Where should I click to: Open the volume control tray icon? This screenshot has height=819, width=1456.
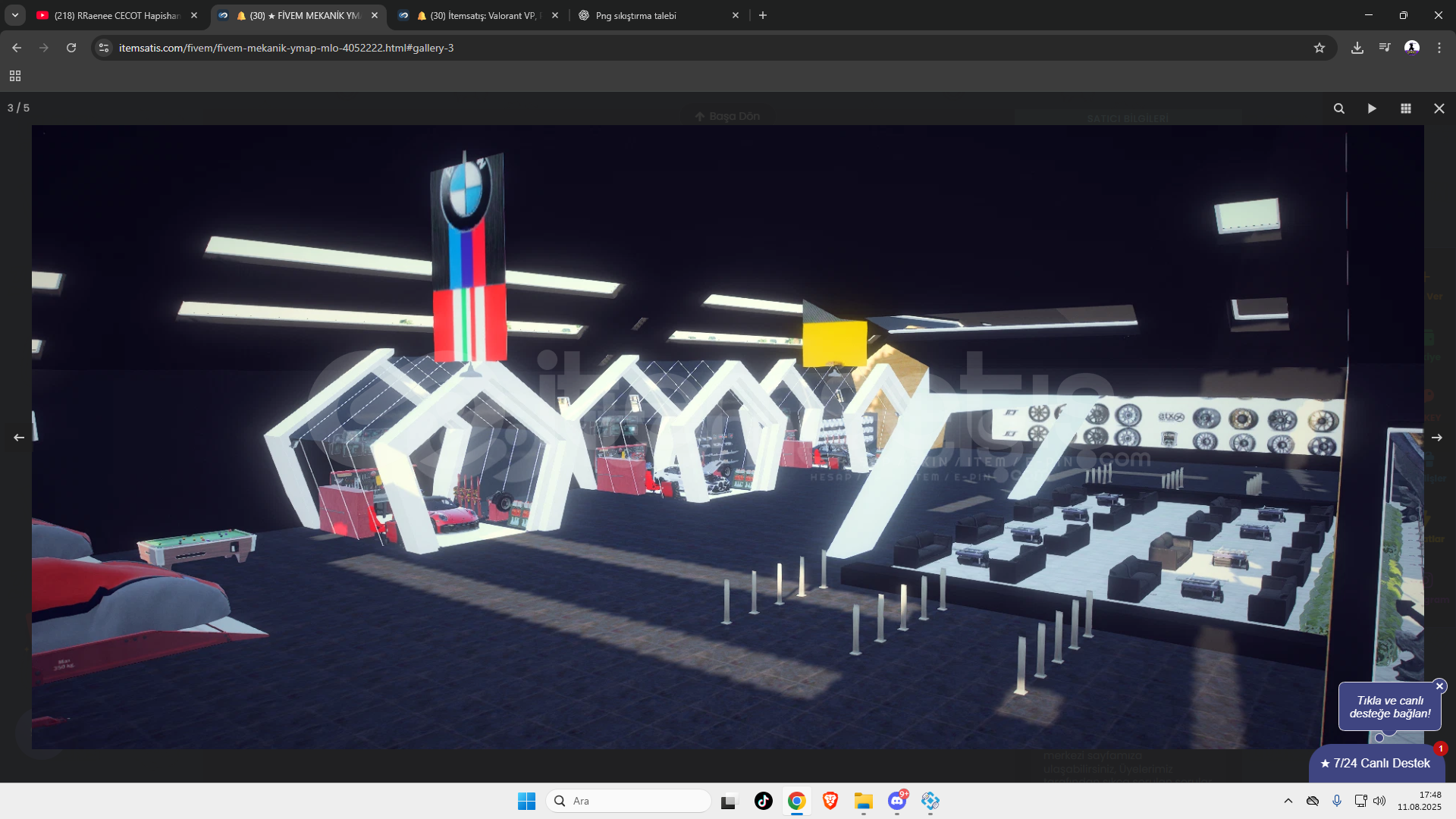click(1379, 801)
